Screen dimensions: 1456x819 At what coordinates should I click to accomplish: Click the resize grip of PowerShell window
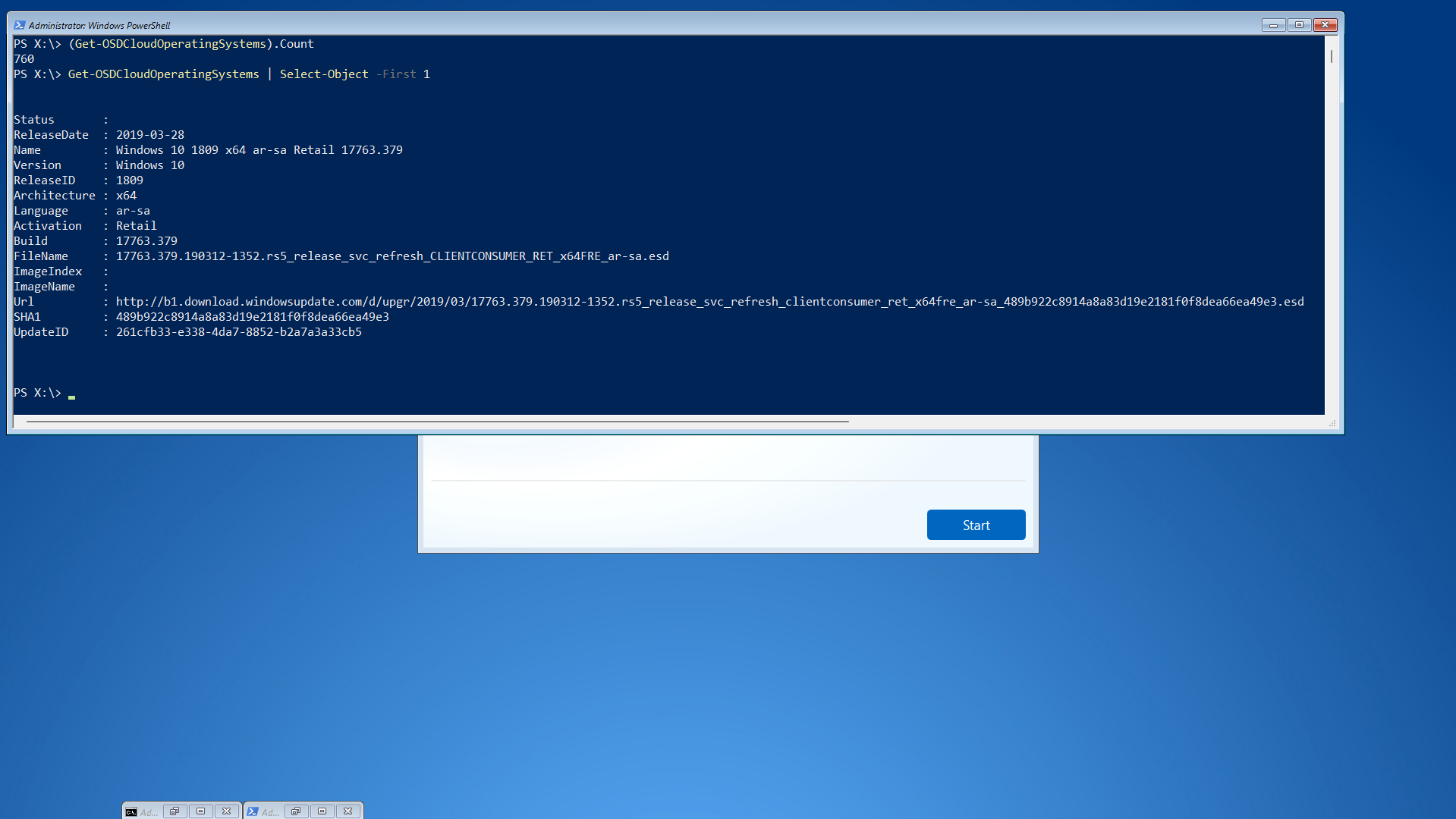pos(1332,424)
